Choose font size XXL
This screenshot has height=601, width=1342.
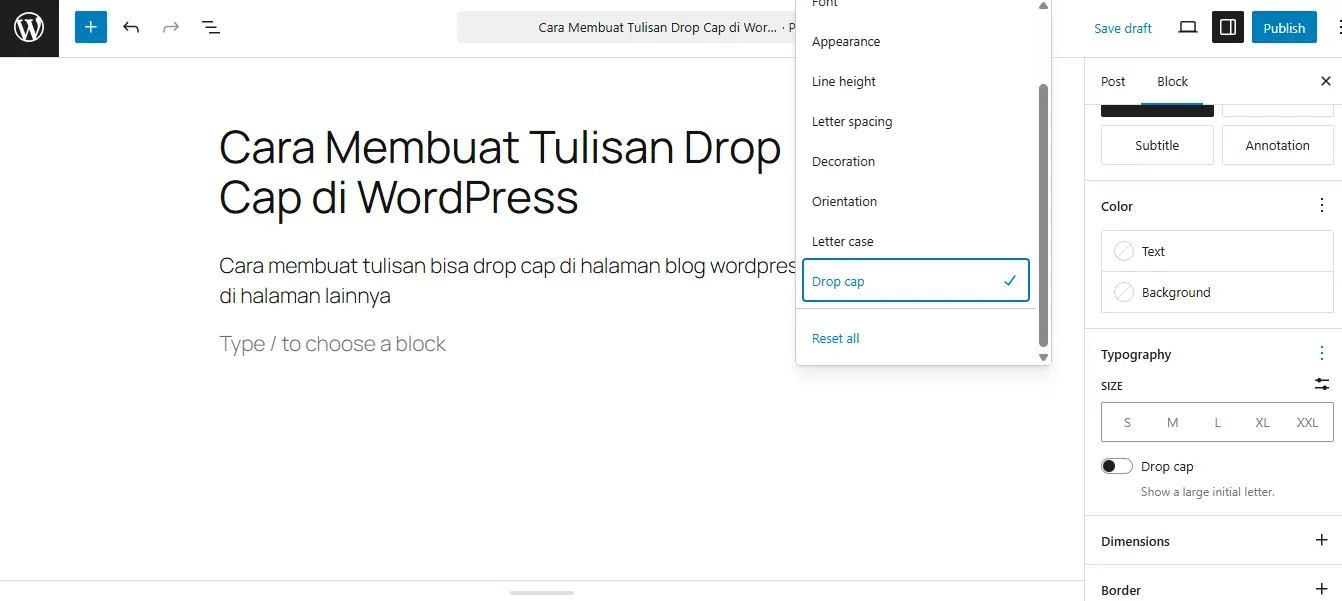[1307, 422]
